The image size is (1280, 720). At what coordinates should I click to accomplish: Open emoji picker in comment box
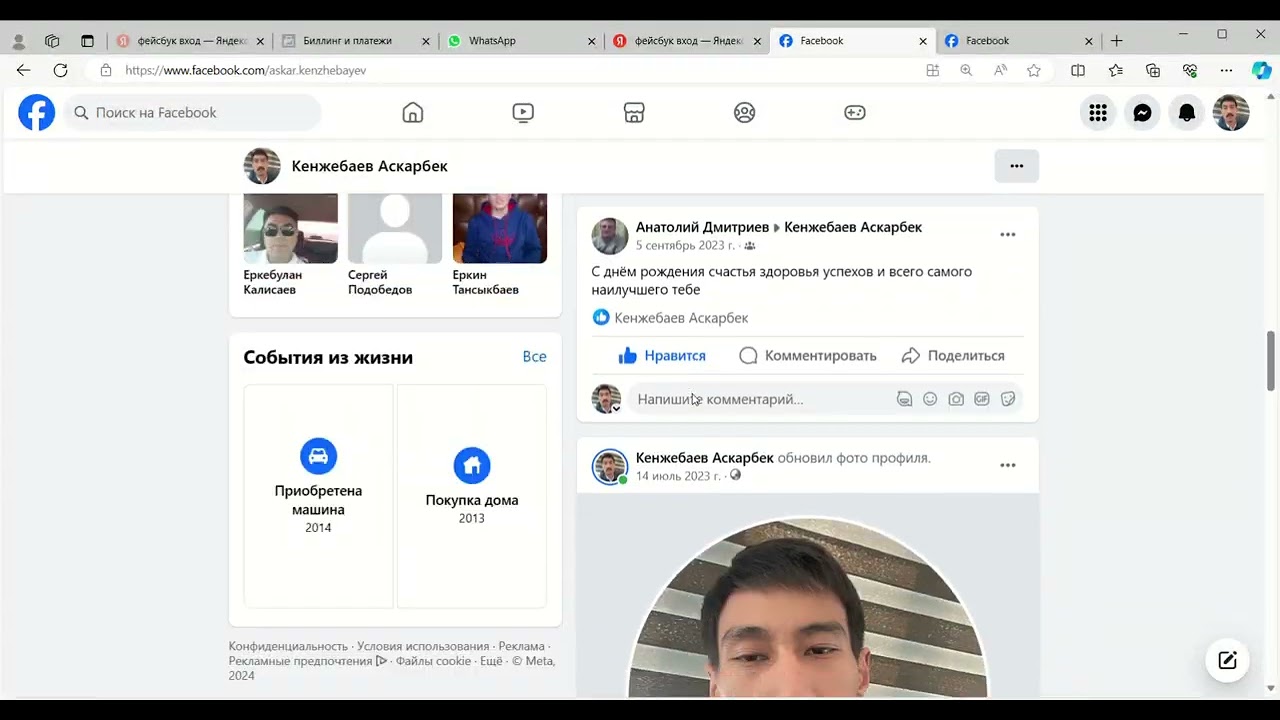pos(930,399)
